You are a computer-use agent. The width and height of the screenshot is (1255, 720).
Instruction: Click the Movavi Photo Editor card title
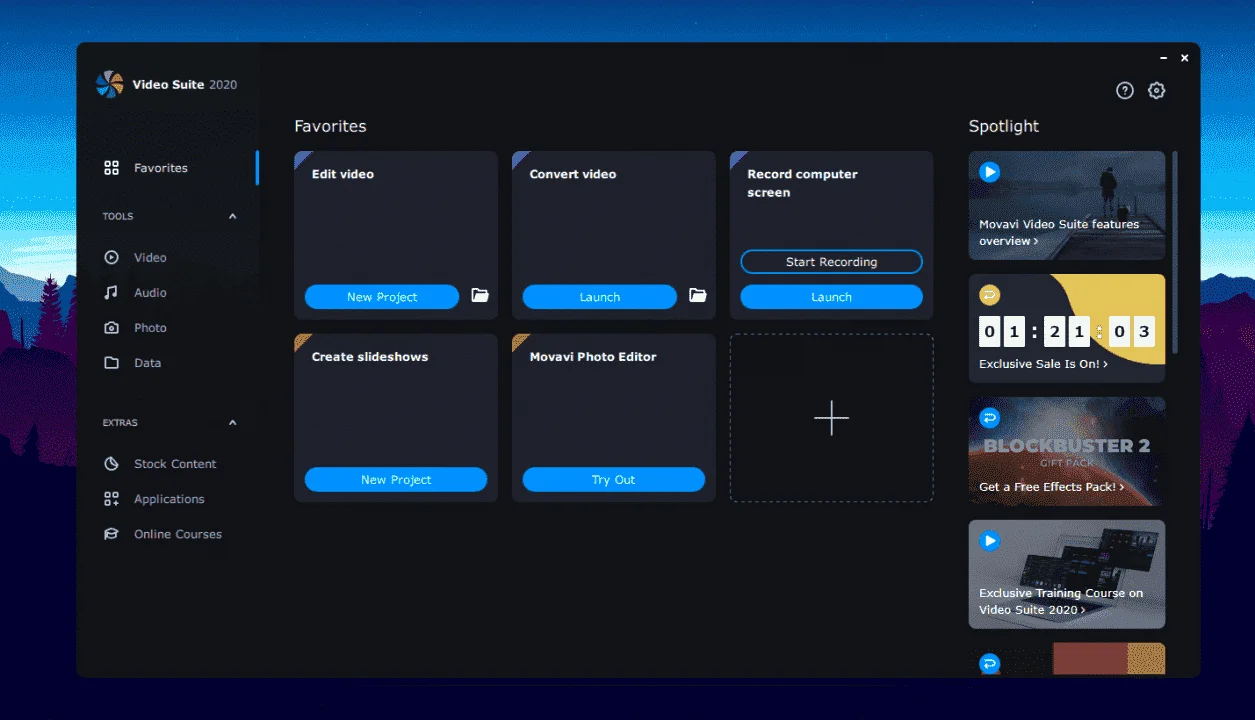point(593,357)
